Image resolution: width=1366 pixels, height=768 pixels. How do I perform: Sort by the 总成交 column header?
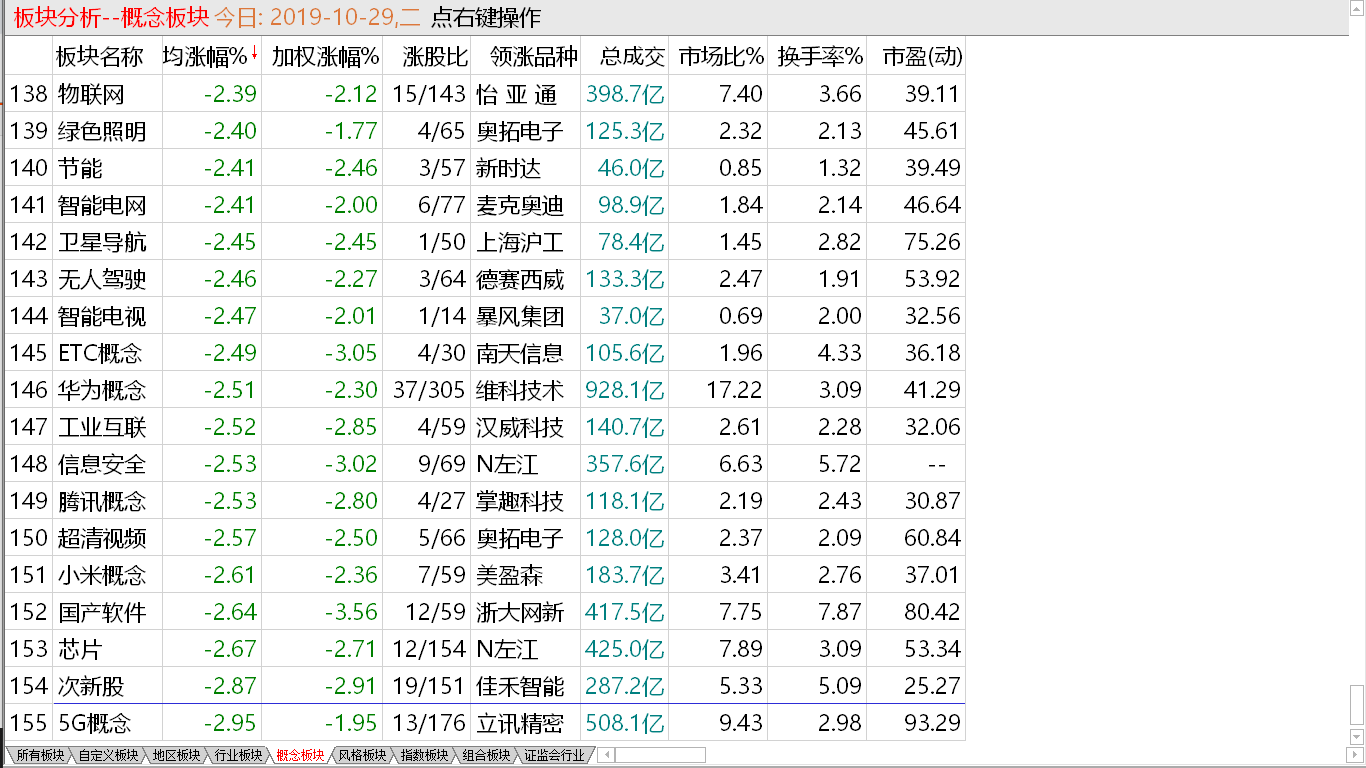(633, 56)
